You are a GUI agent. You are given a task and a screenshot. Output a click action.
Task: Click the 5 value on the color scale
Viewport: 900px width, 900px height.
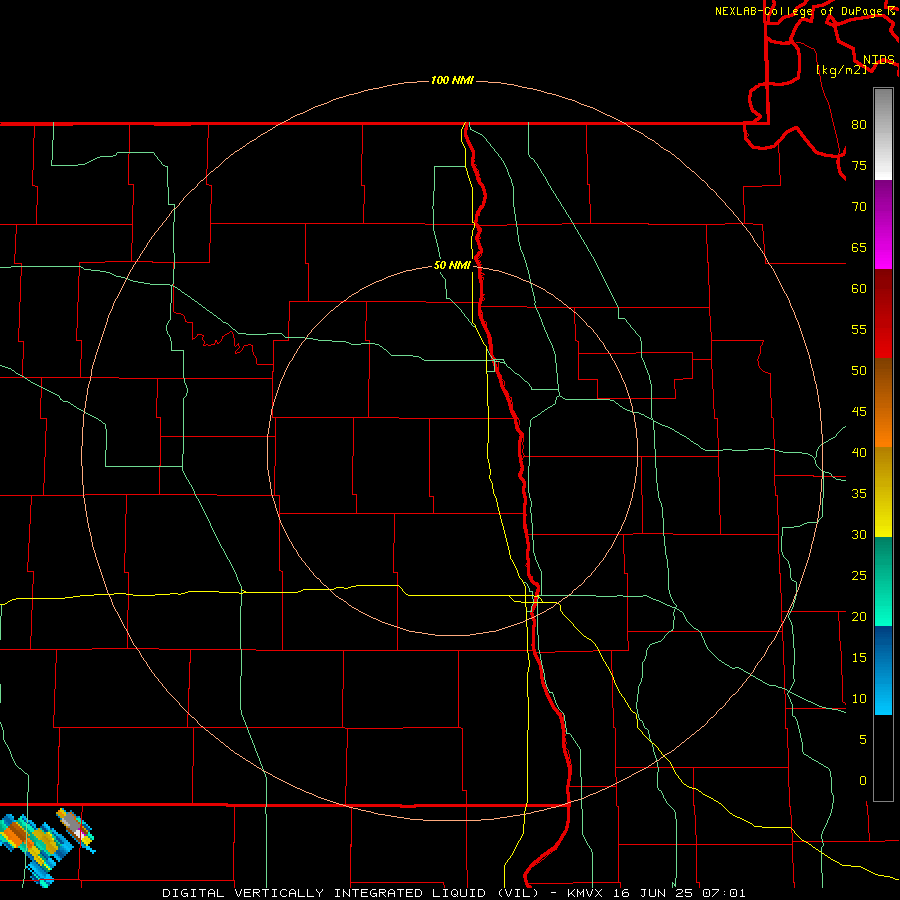click(x=863, y=740)
